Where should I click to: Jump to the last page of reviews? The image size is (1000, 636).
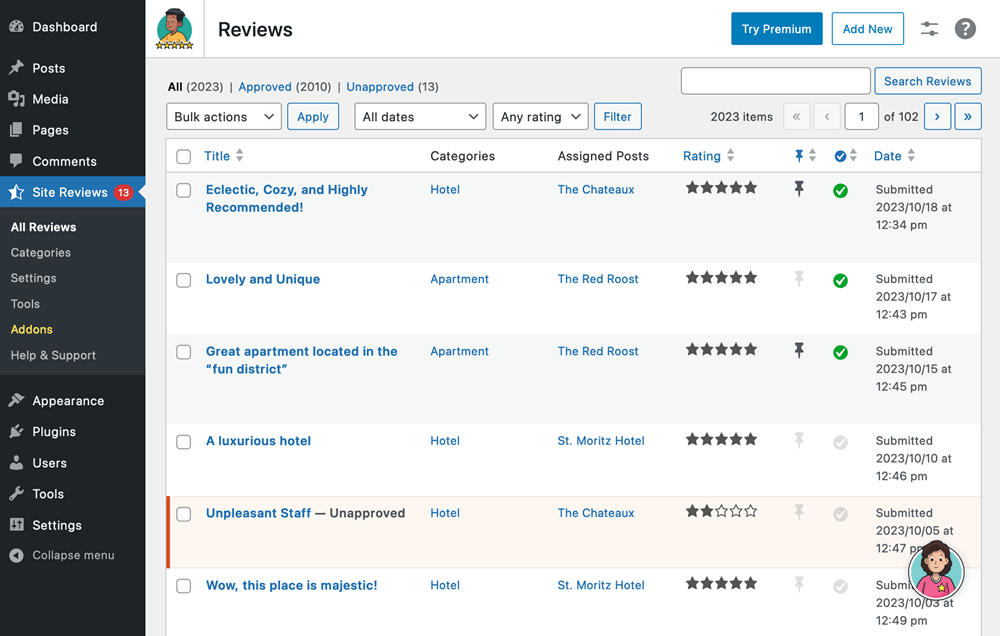click(x=967, y=117)
